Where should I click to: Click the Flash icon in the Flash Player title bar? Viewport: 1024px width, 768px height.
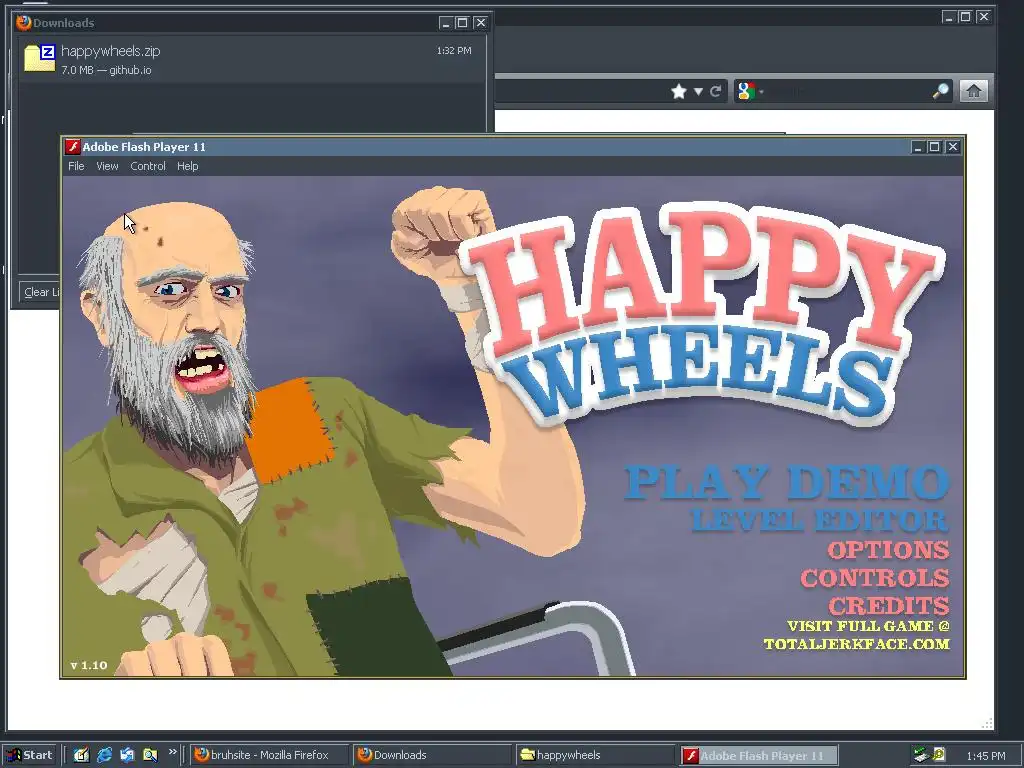(x=72, y=147)
